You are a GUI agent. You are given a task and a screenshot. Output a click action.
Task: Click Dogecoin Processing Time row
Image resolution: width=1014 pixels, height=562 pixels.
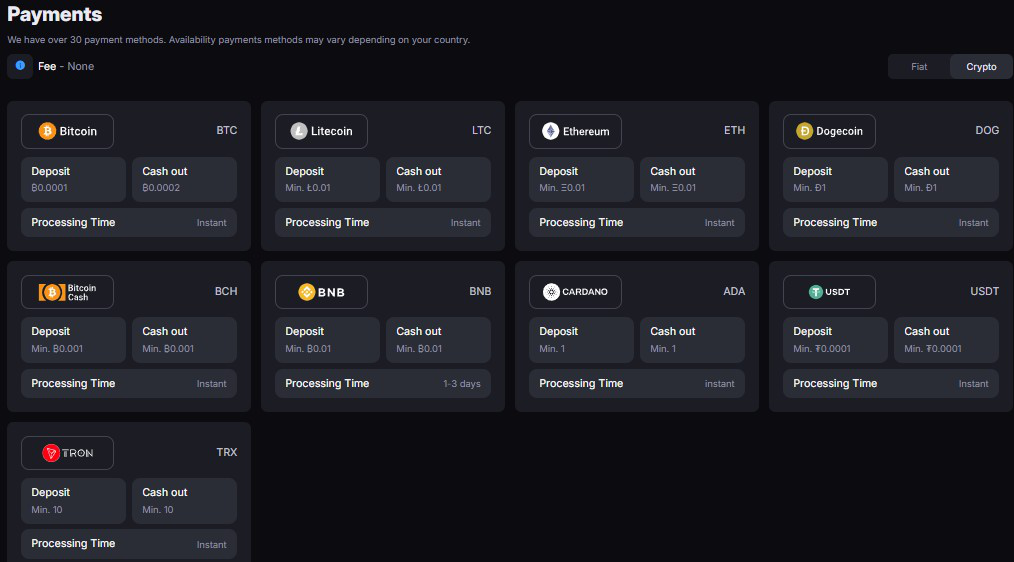(x=891, y=222)
